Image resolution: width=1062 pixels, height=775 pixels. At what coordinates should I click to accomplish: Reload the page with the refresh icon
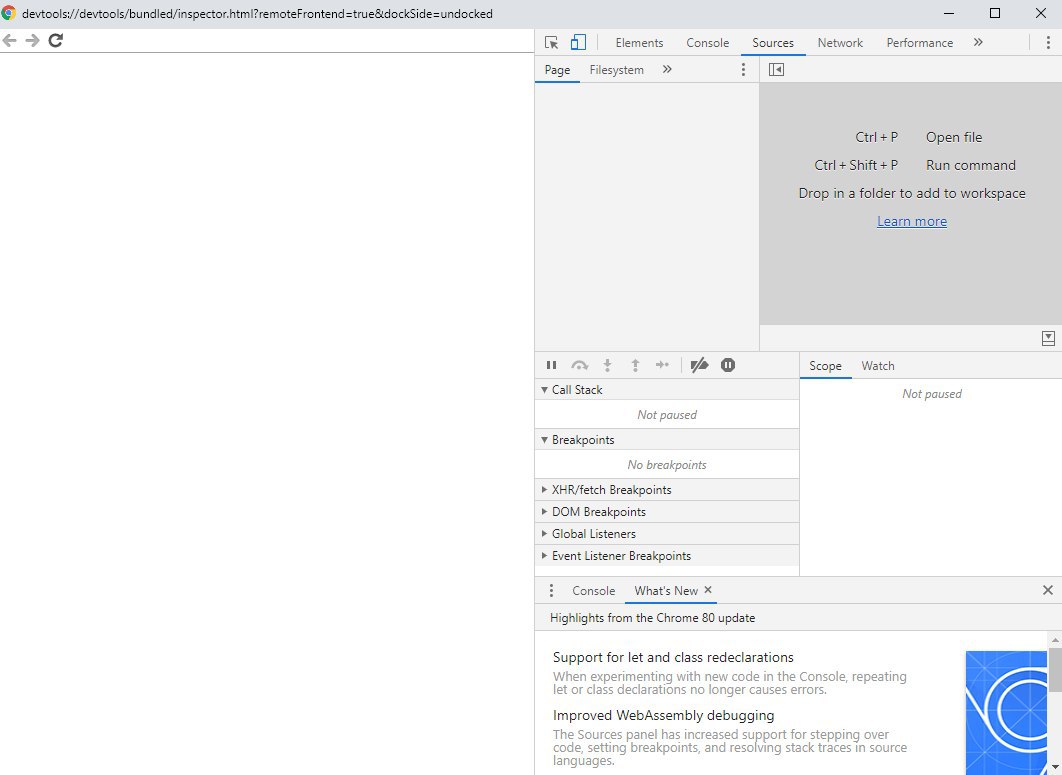56,40
